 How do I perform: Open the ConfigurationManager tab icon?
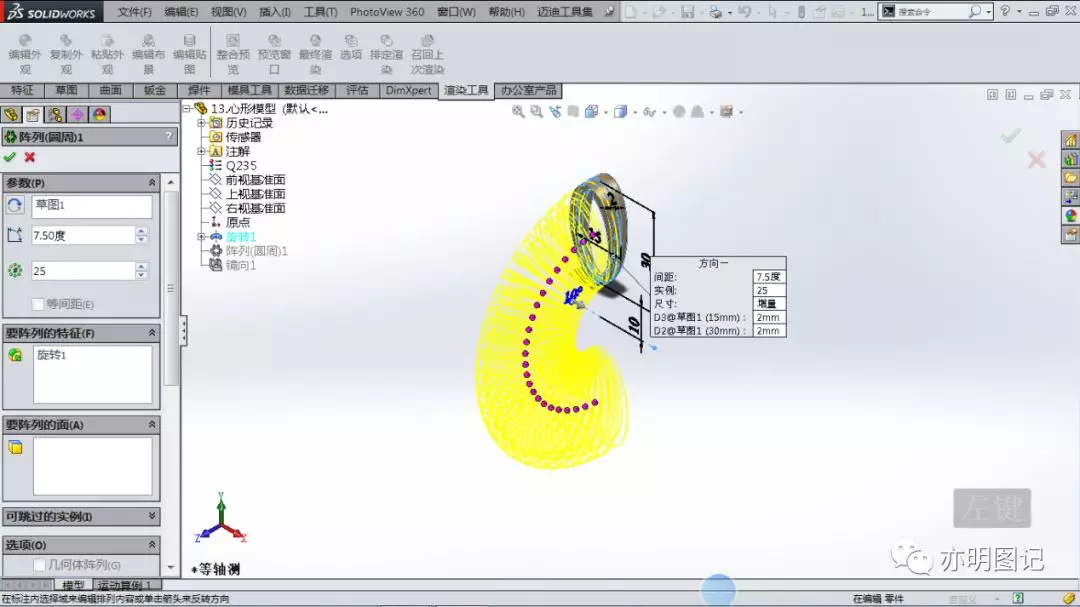(x=55, y=114)
